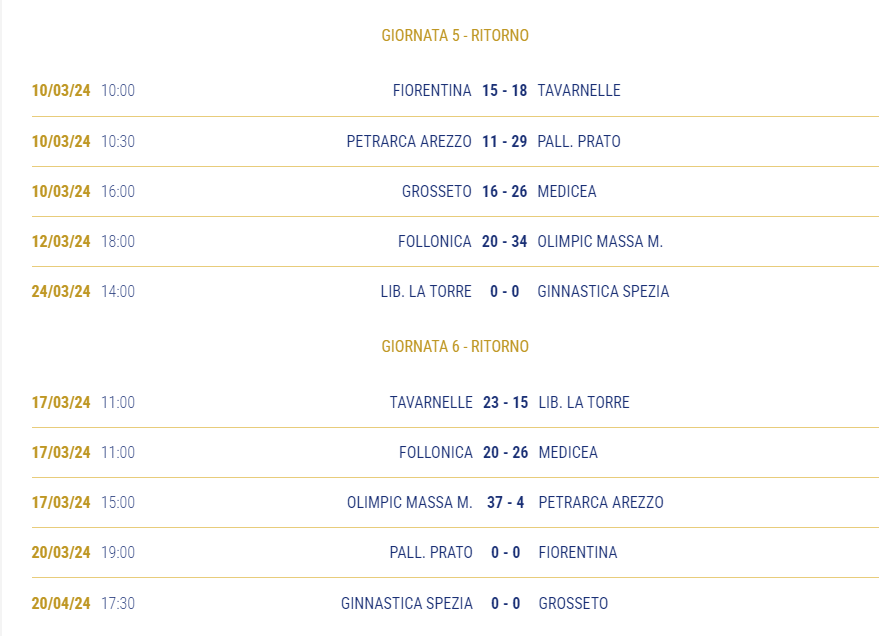The width and height of the screenshot is (883, 636).
Task: Select Grosseto away team in the 17:30 match
Action: 573,603
